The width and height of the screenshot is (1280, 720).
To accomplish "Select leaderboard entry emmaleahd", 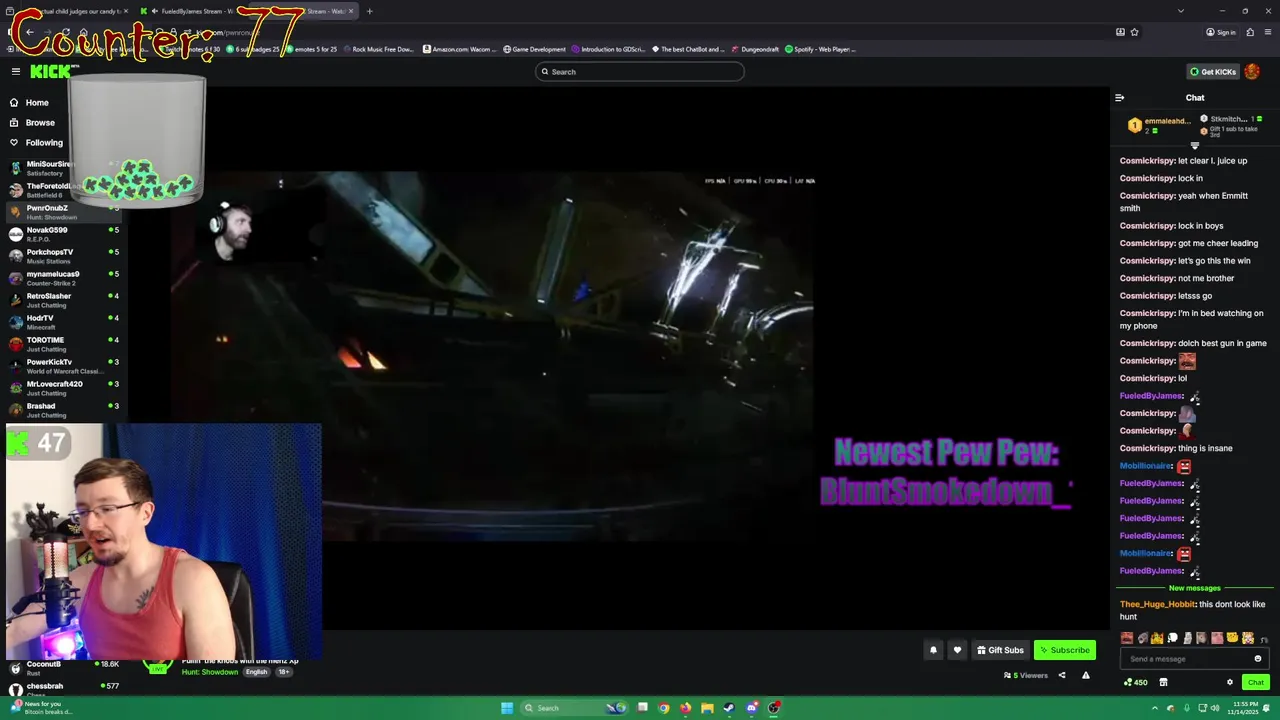I will tap(1160, 125).
